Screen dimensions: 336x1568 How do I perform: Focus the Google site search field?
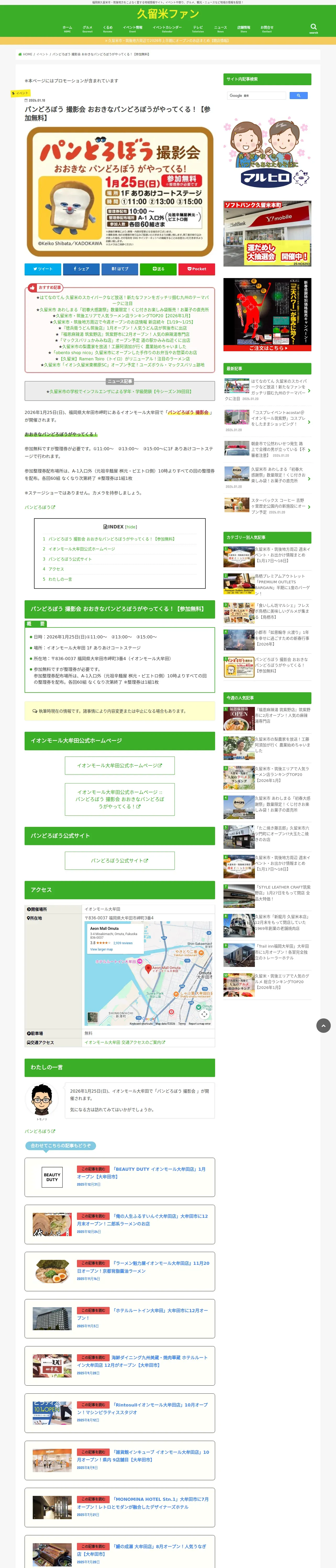(257, 96)
